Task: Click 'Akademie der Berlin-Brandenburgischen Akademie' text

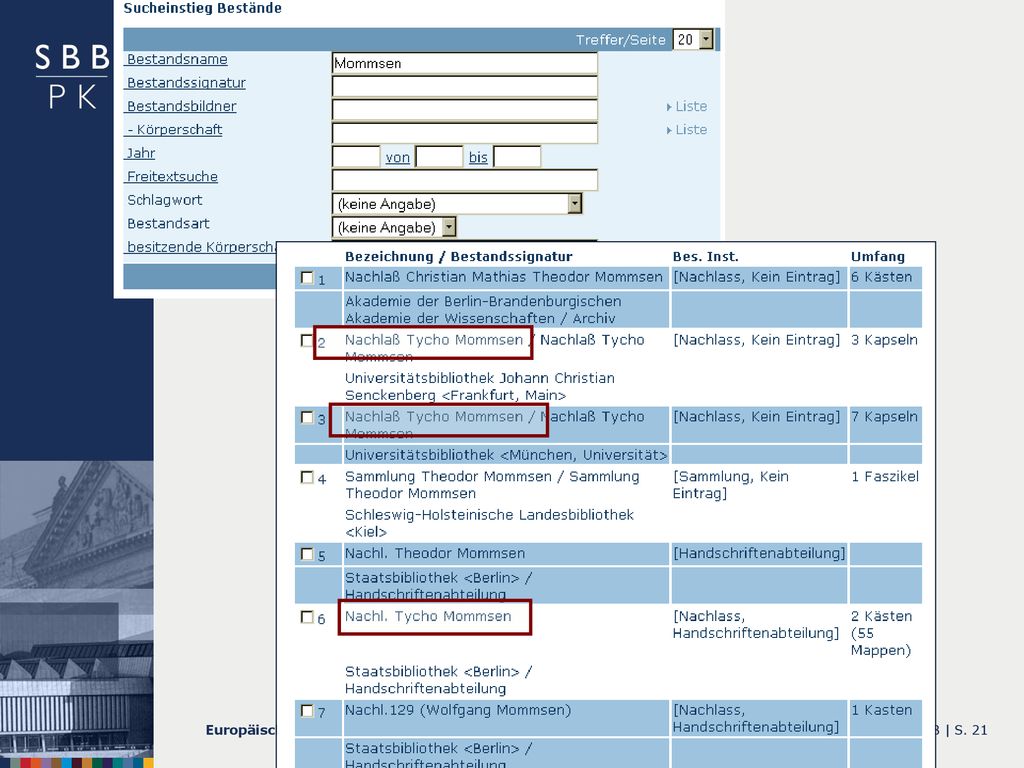Action: click(x=483, y=310)
